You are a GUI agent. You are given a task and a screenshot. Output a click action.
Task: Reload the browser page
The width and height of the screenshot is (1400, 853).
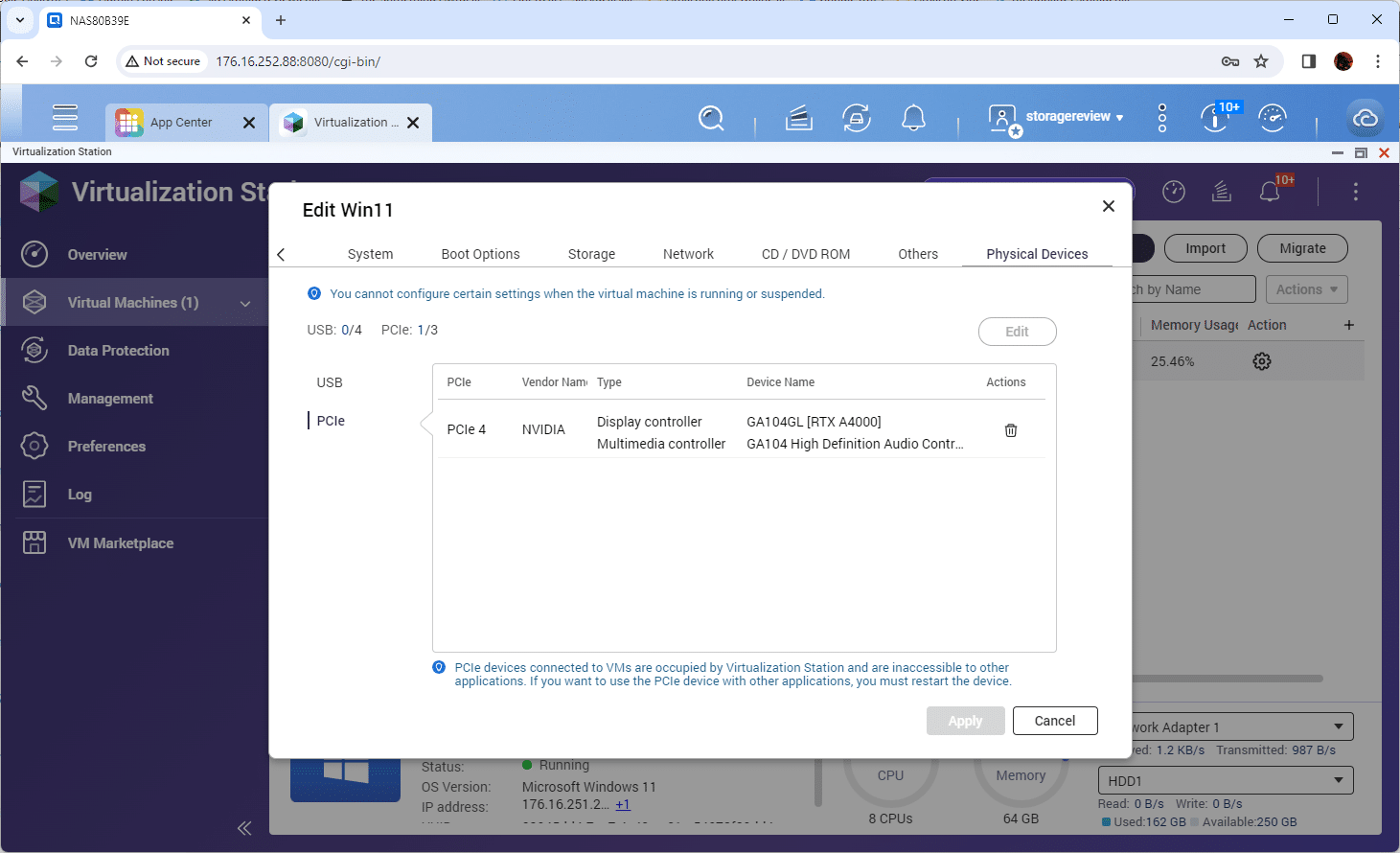click(x=91, y=61)
